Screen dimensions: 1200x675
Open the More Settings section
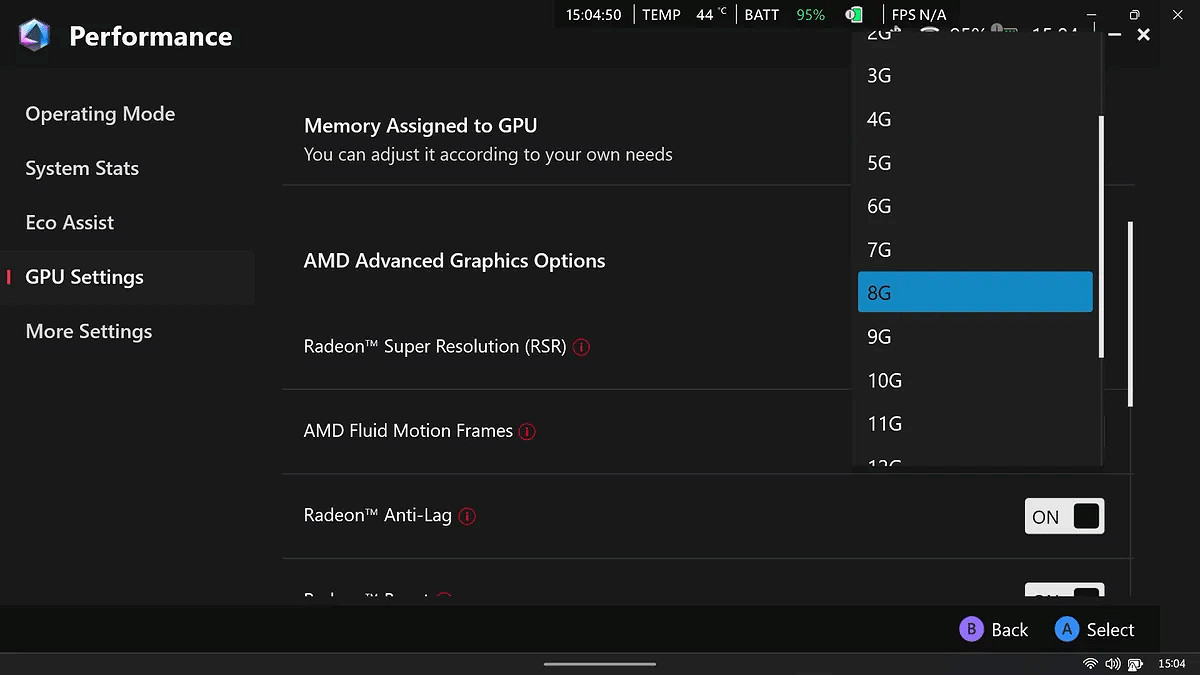(x=88, y=331)
